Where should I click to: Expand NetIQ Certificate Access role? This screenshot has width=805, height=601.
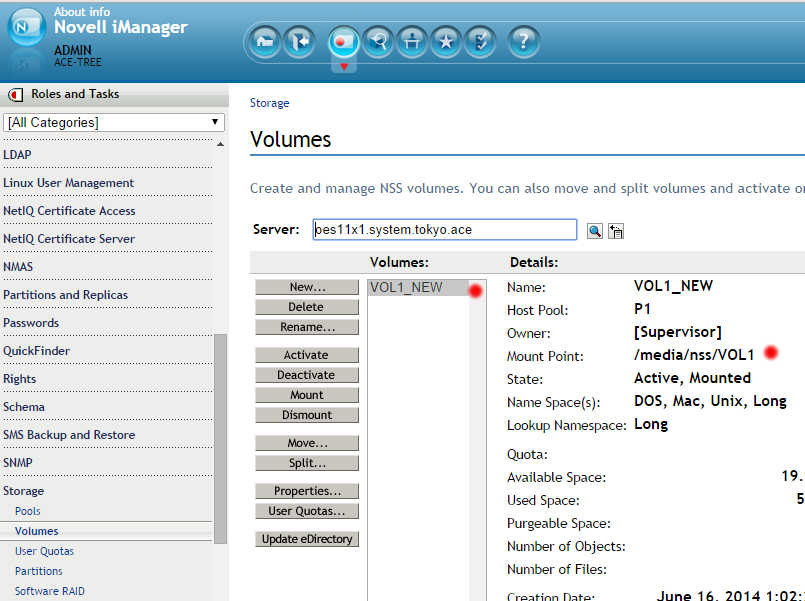tap(69, 210)
